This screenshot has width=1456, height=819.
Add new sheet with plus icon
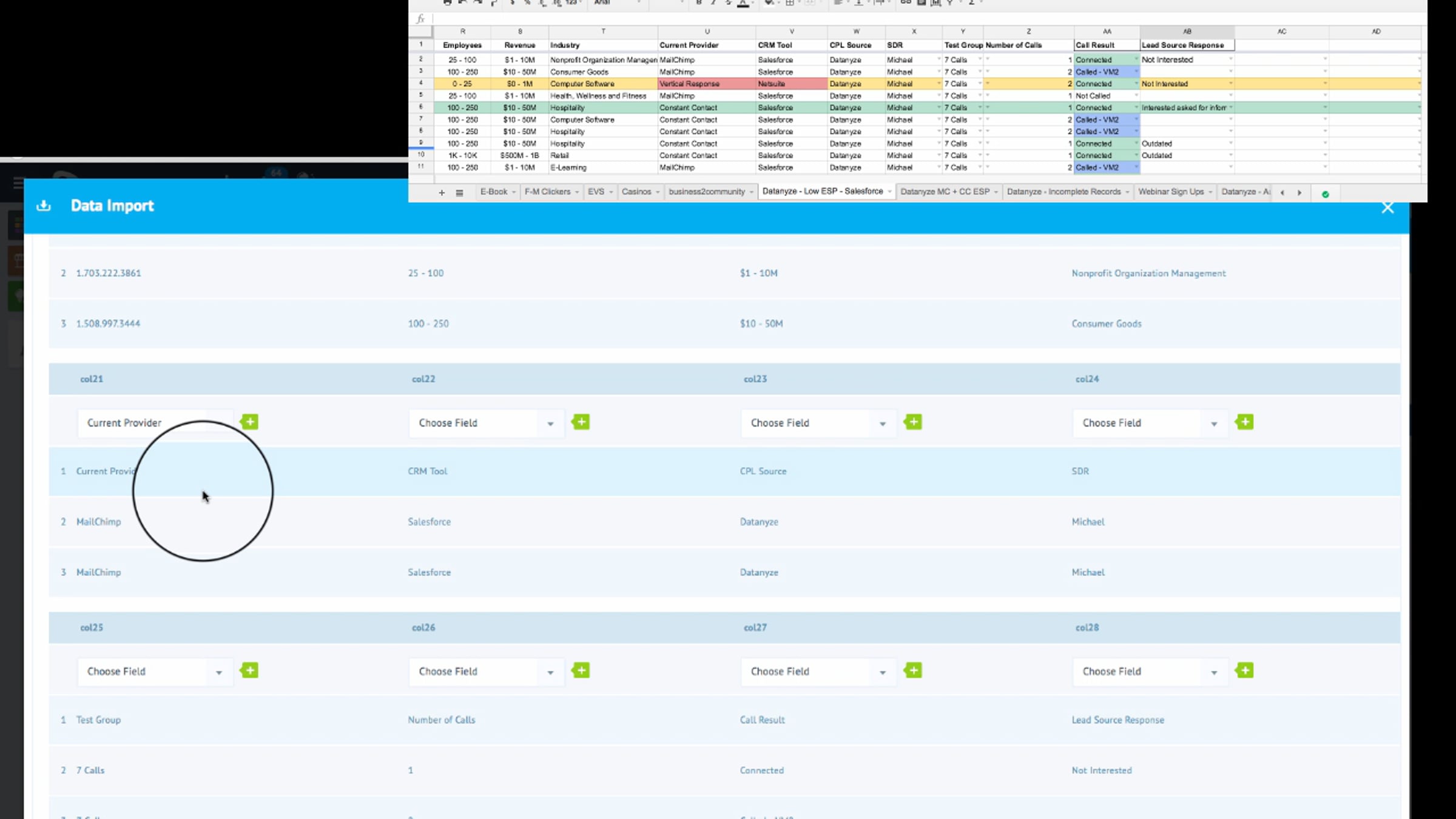tap(442, 192)
